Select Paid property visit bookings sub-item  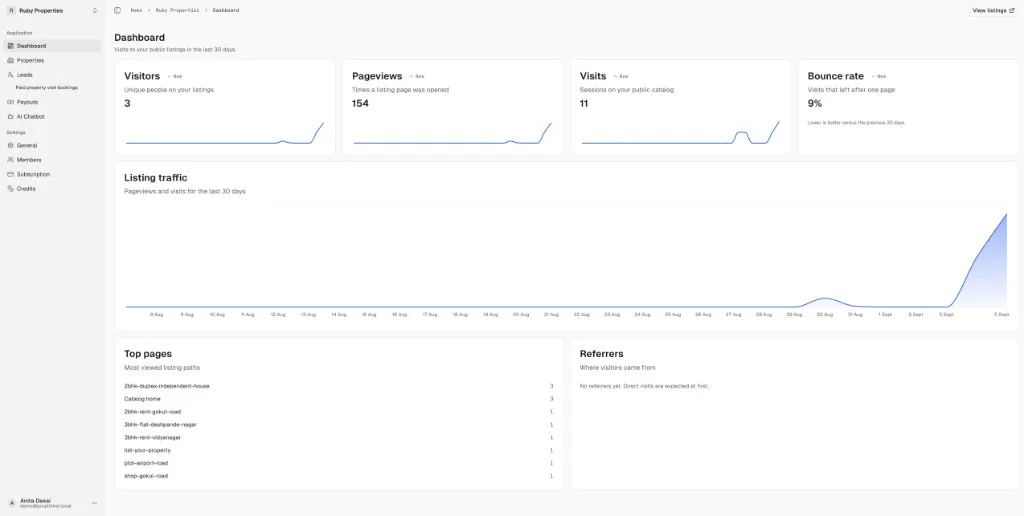[x=46, y=88]
